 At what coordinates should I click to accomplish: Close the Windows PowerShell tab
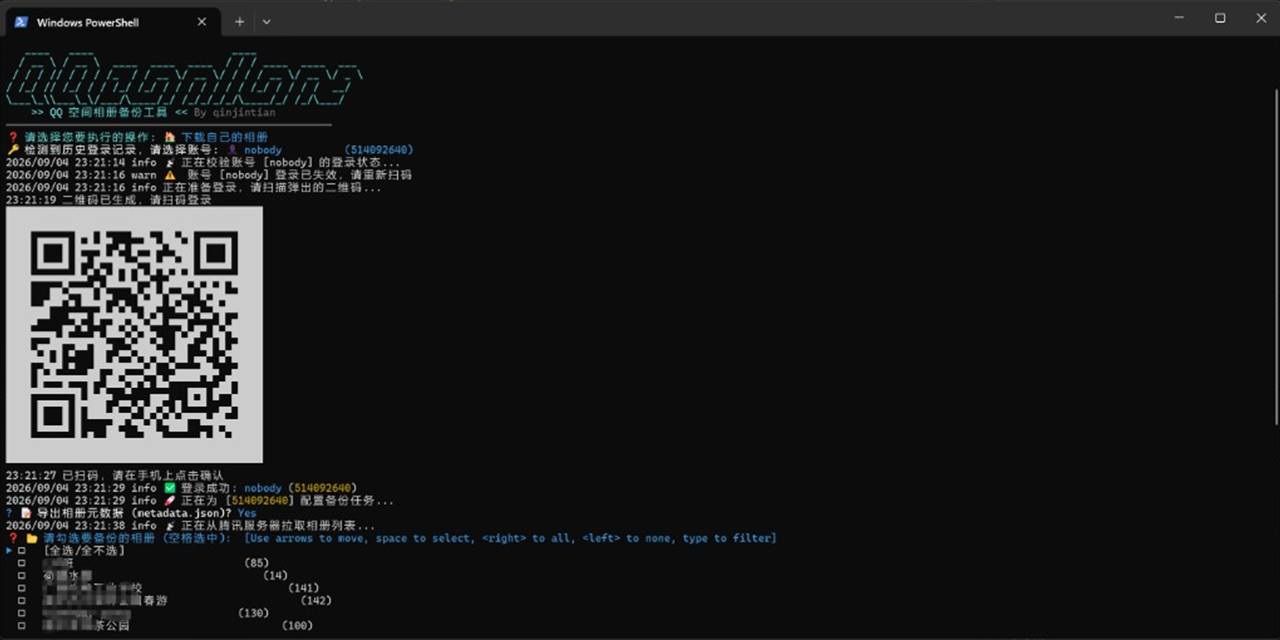tap(201, 22)
